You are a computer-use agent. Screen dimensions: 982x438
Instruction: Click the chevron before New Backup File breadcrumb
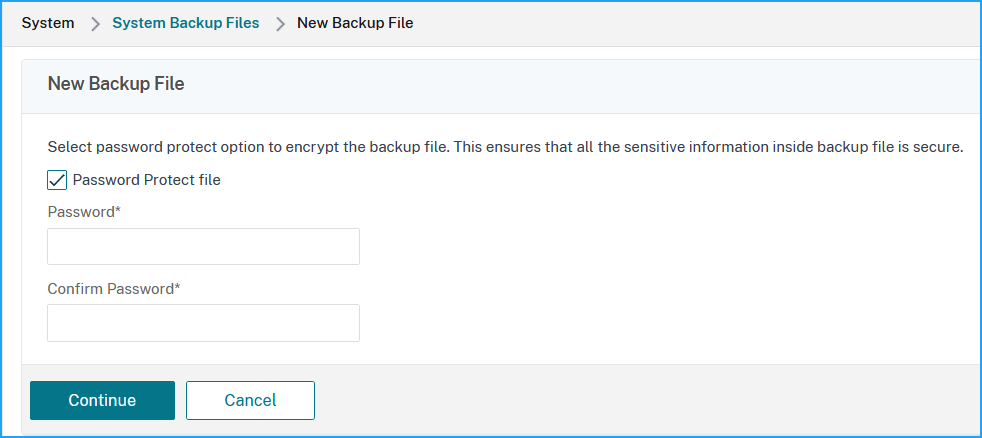point(281,24)
